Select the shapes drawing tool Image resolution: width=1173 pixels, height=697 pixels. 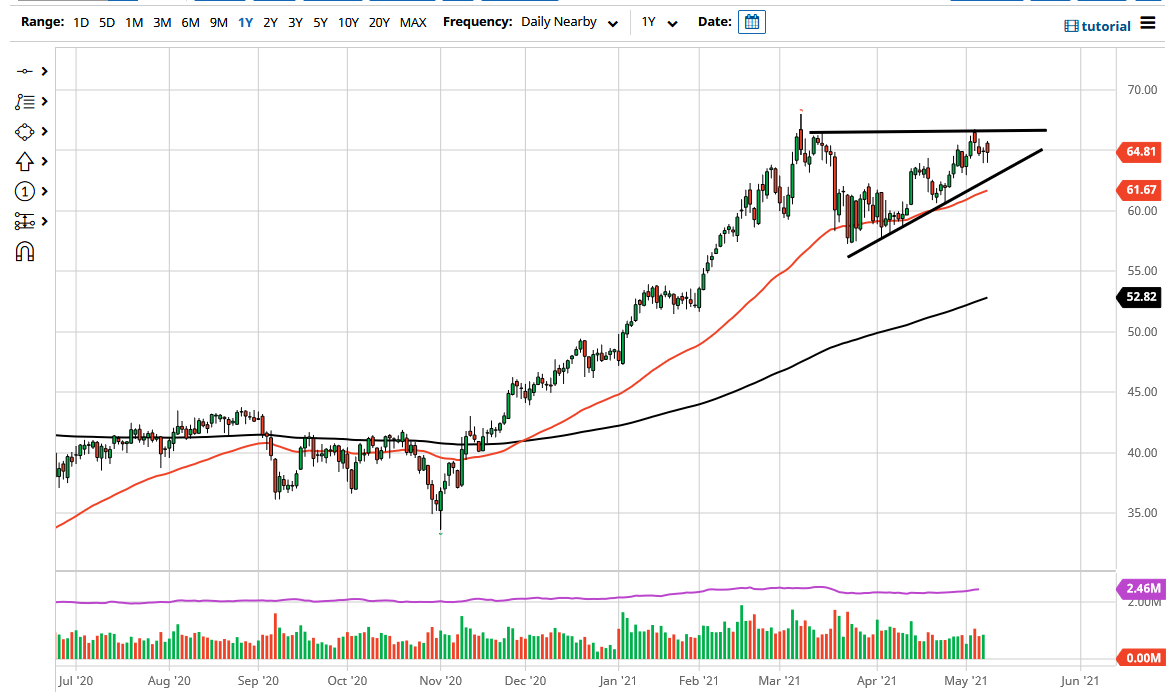[22, 131]
